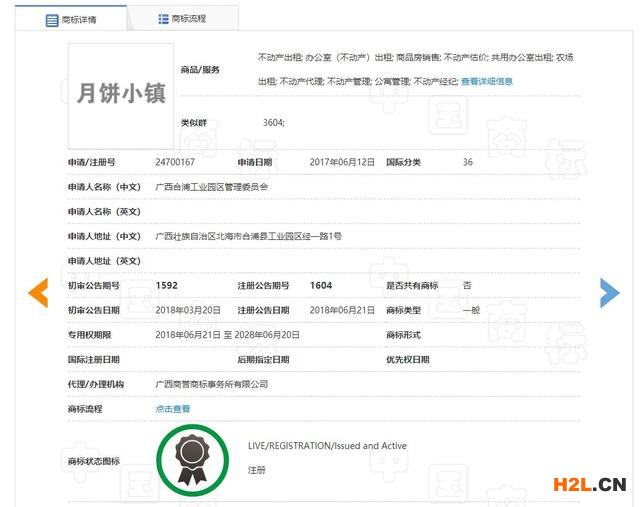Image resolution: width=640 pixels, height=507 pixels.
Task: Go to previous trademark with orange arrow
Action: (x=38, y=291)
